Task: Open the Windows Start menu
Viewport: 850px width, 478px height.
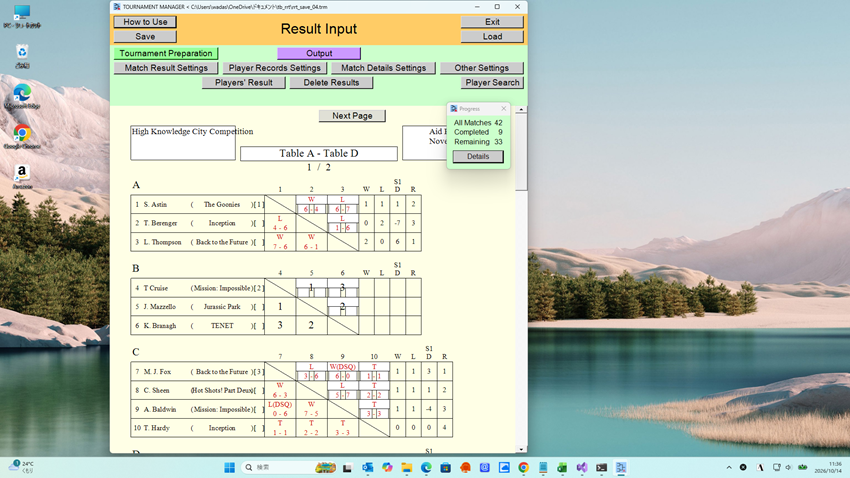Action: pyautogui.click(x=229, y=467)
